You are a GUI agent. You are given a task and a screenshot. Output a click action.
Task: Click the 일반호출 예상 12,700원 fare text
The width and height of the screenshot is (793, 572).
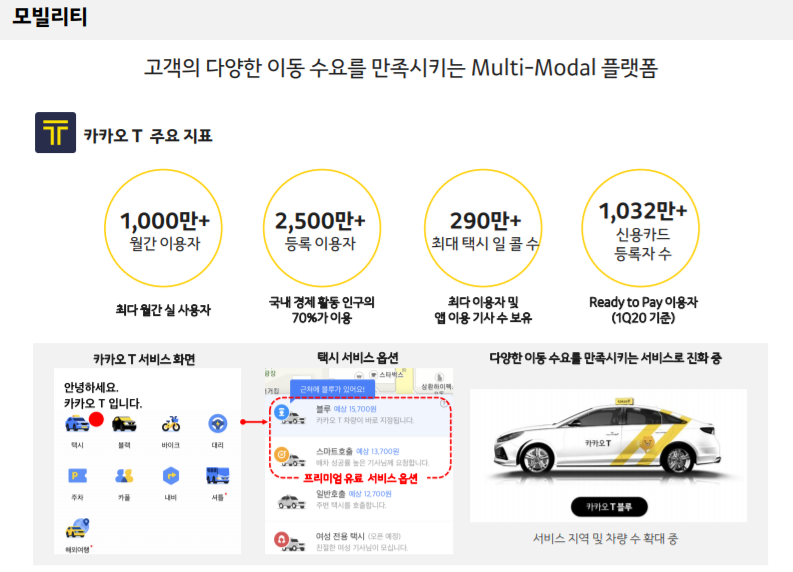click(354, 494)
